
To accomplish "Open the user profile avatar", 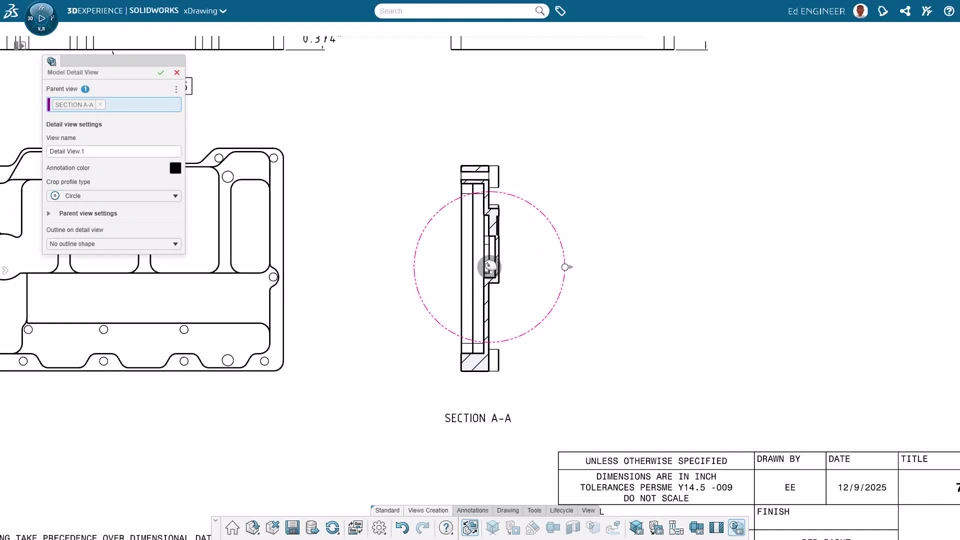I will tap(860, 11).
